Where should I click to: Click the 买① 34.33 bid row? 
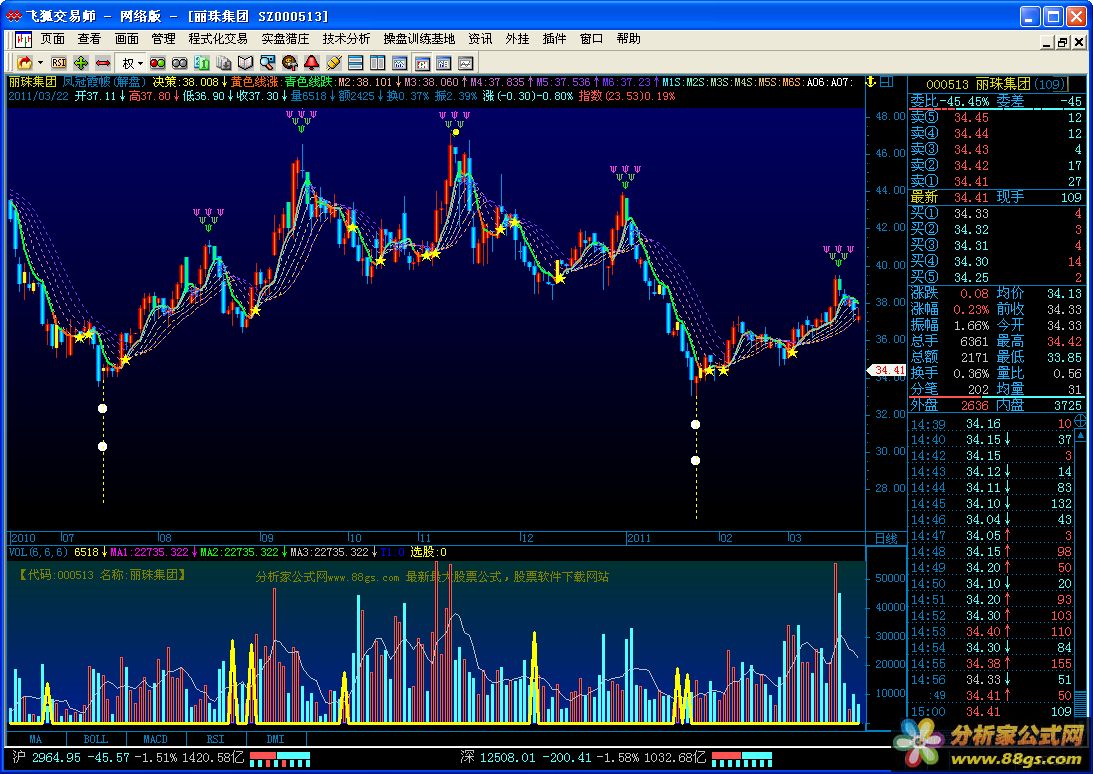point(996,213)
